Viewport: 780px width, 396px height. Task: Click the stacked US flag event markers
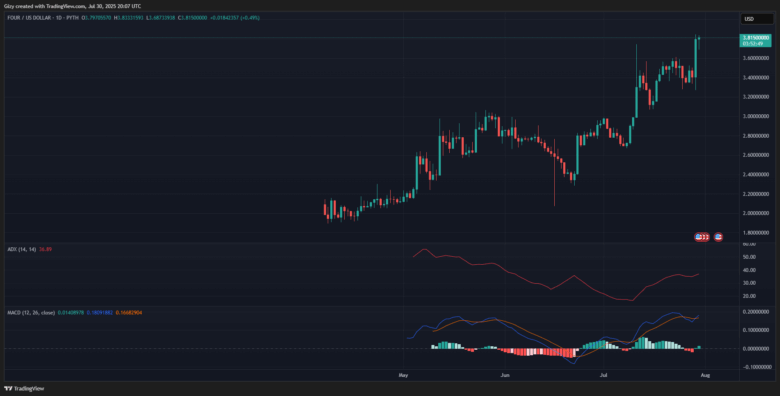coord(701,237)
